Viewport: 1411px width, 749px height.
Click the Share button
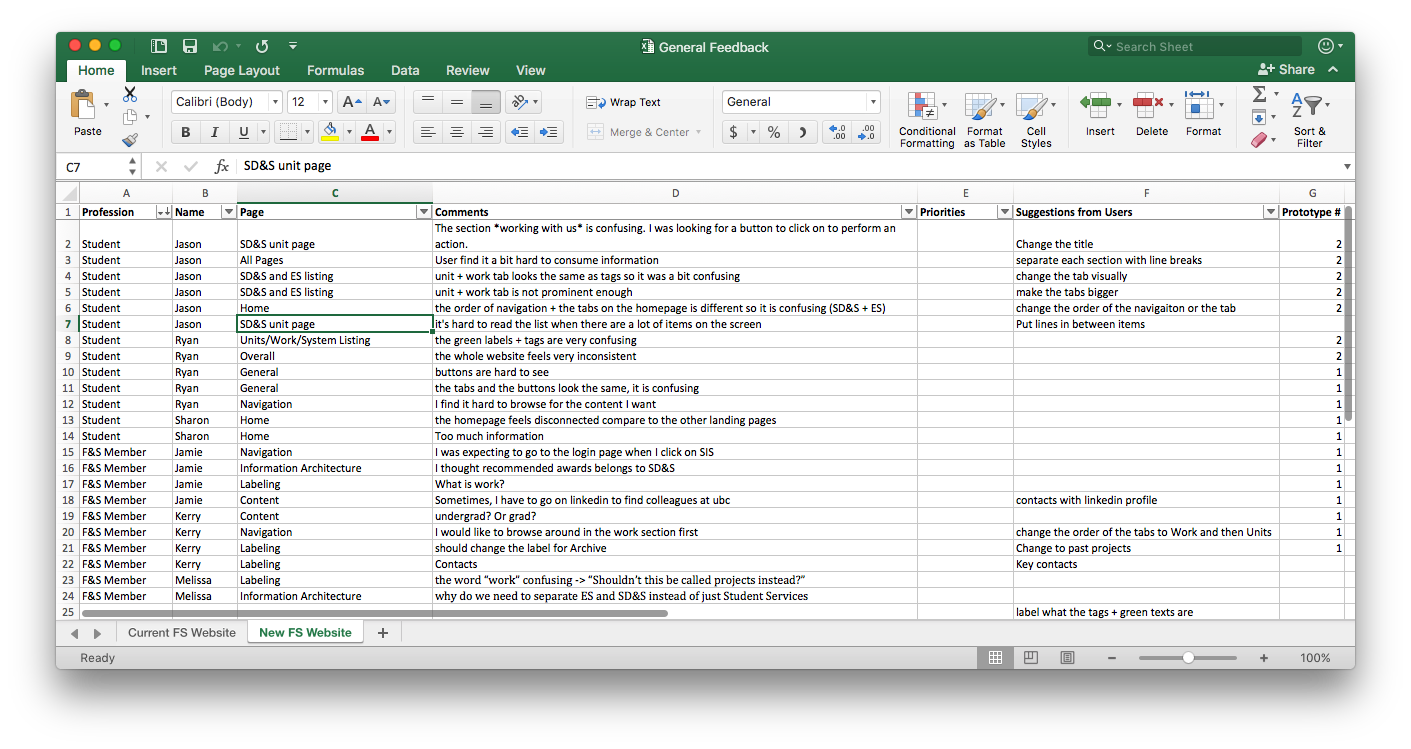pyautogui.click(x=1286, y=69)
